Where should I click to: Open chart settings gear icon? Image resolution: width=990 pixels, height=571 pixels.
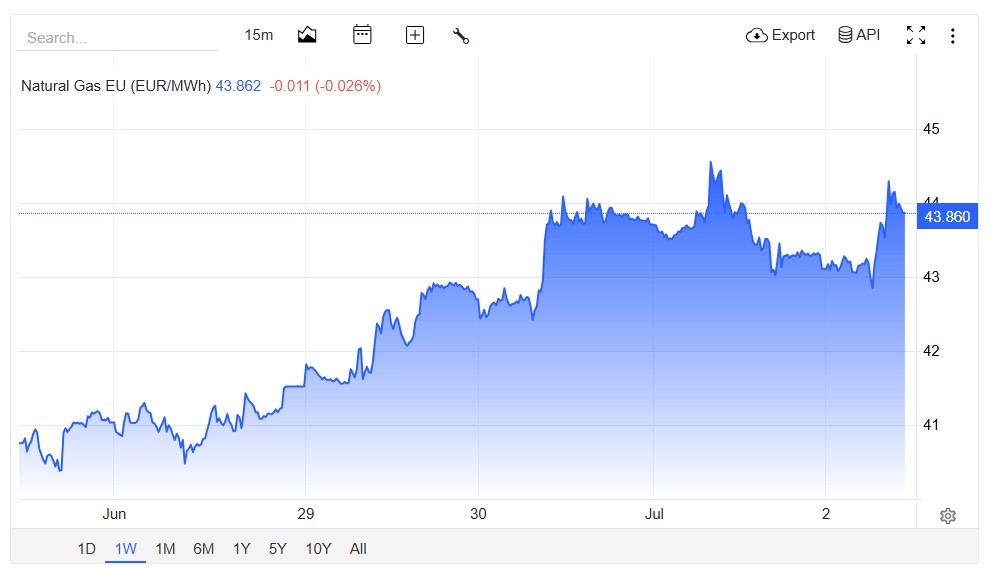[x=947, y=515]
